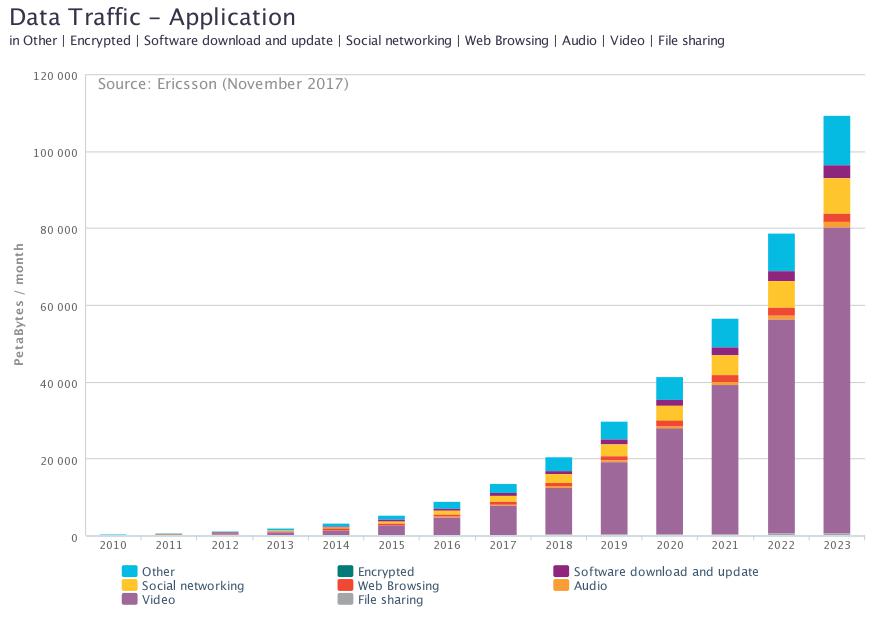Click the orange Audio legend swatch
This screenshot has width=875, height=618.
click(561, 586)
